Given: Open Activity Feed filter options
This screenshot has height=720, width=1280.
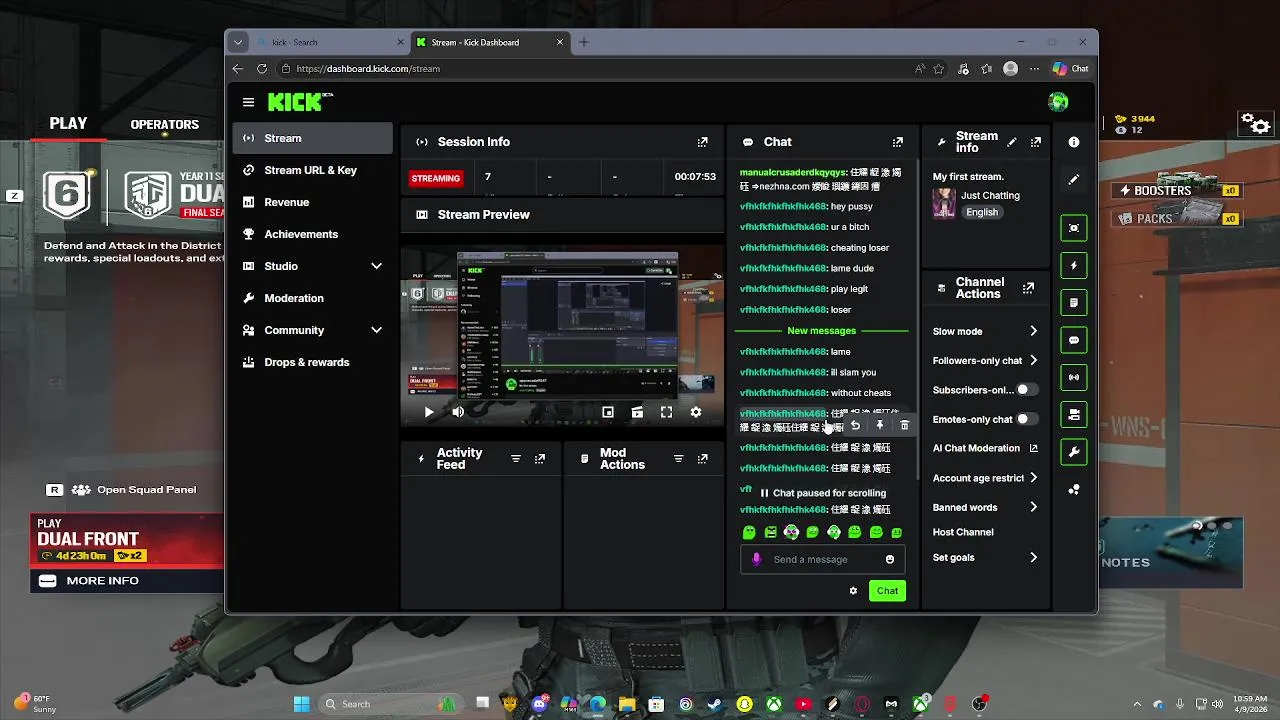Looking at the screenshot, I should point(516,459).
